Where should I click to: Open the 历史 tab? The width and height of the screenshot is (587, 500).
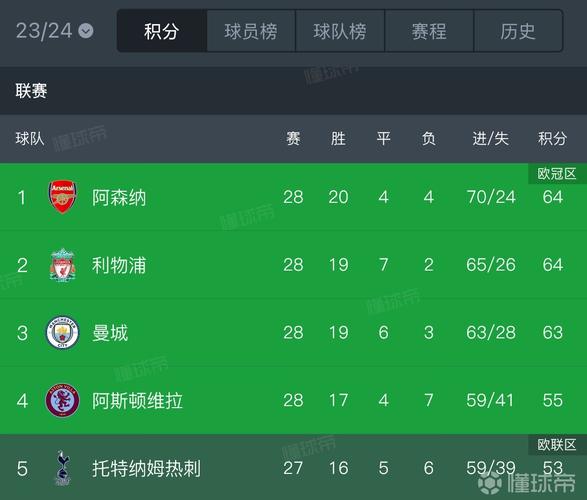click(518, 31)
